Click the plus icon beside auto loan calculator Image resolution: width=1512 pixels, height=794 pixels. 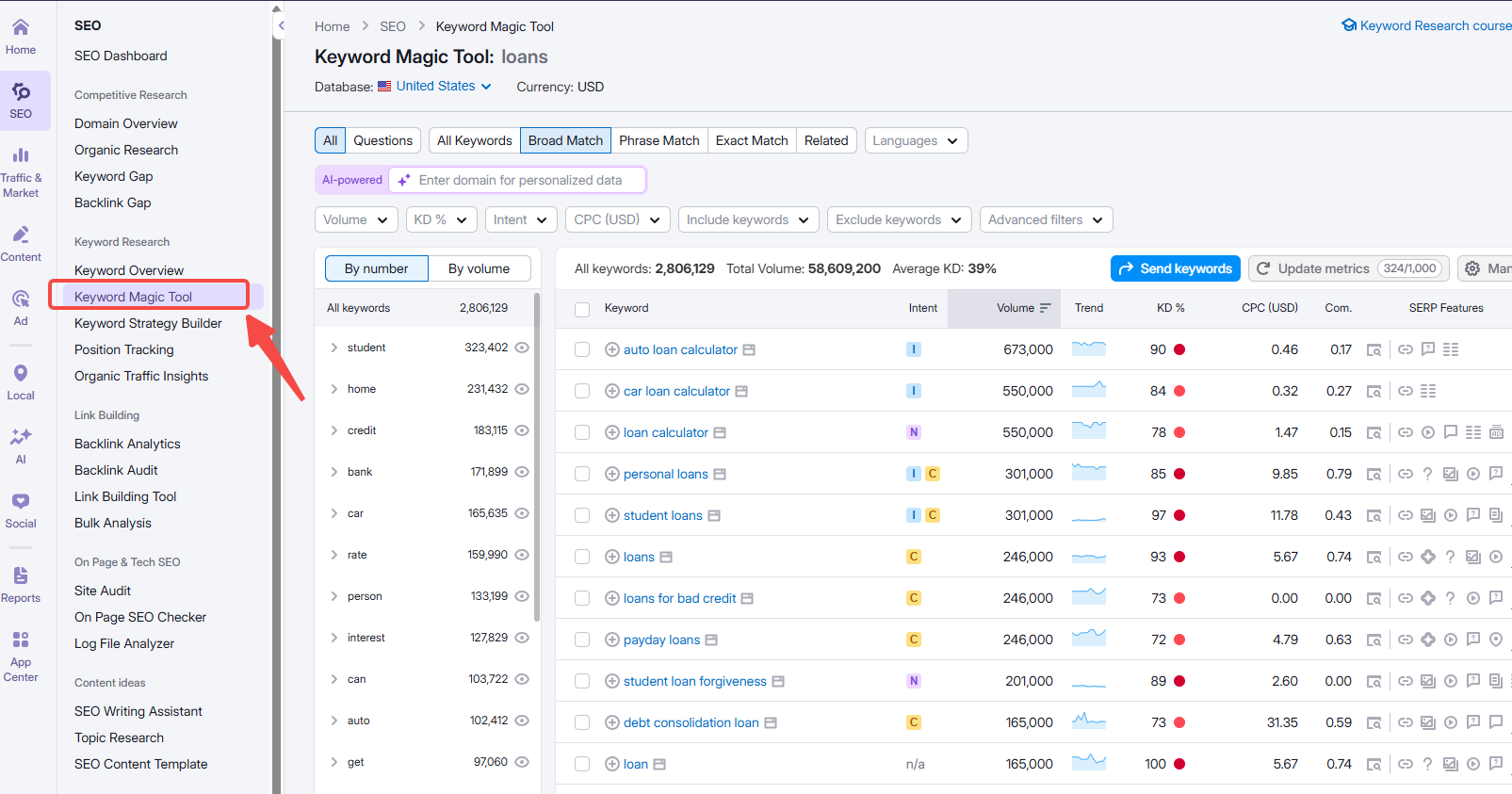pos(611,349)
